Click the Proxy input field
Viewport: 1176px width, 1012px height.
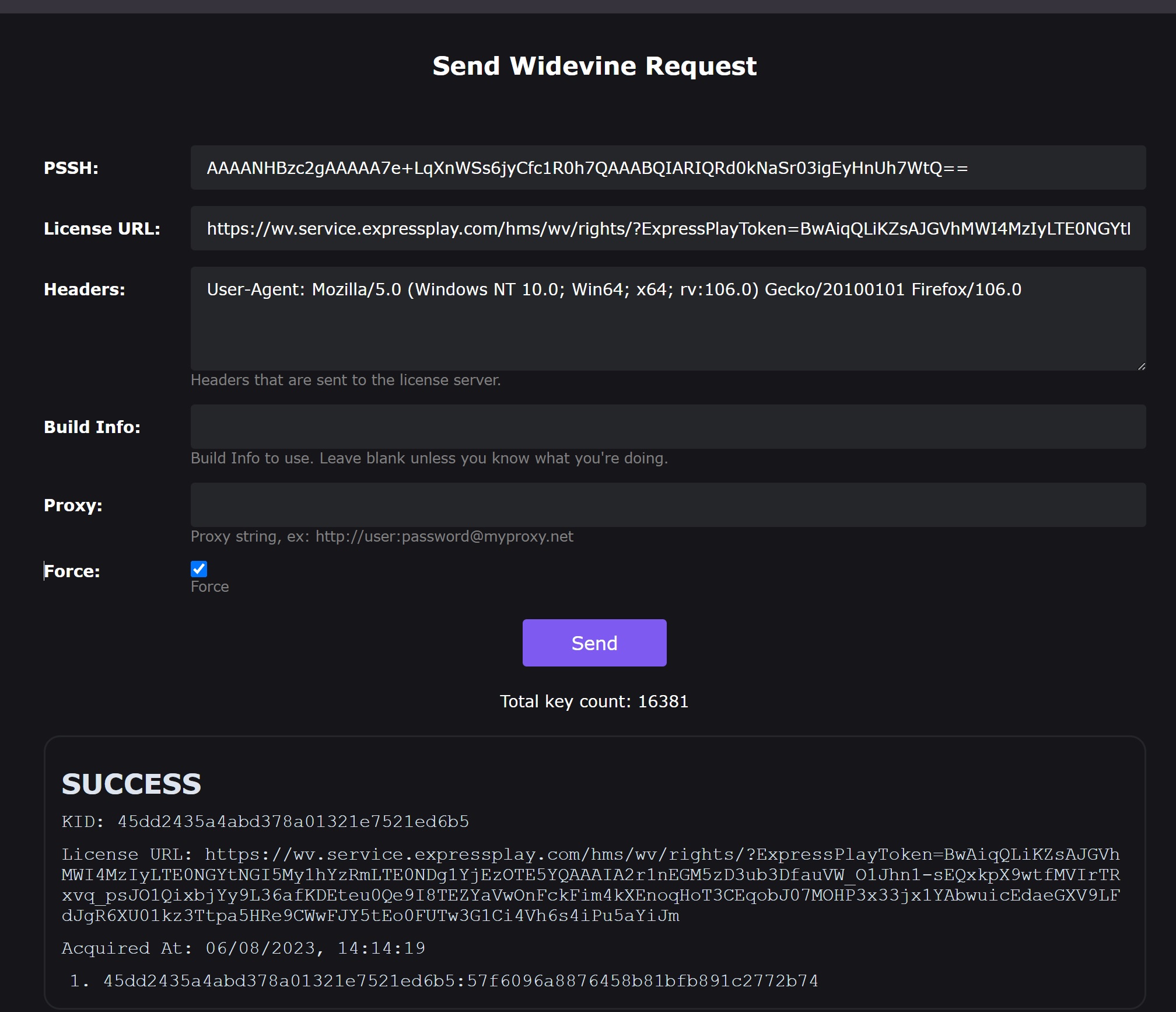(x=668, y=505)
